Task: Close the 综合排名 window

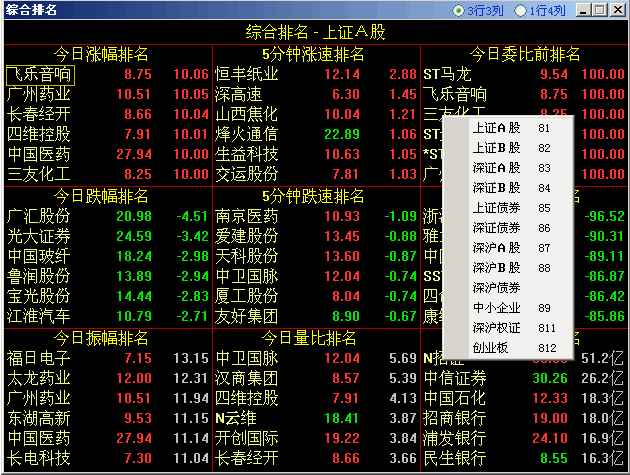Action: coord(618,10)
